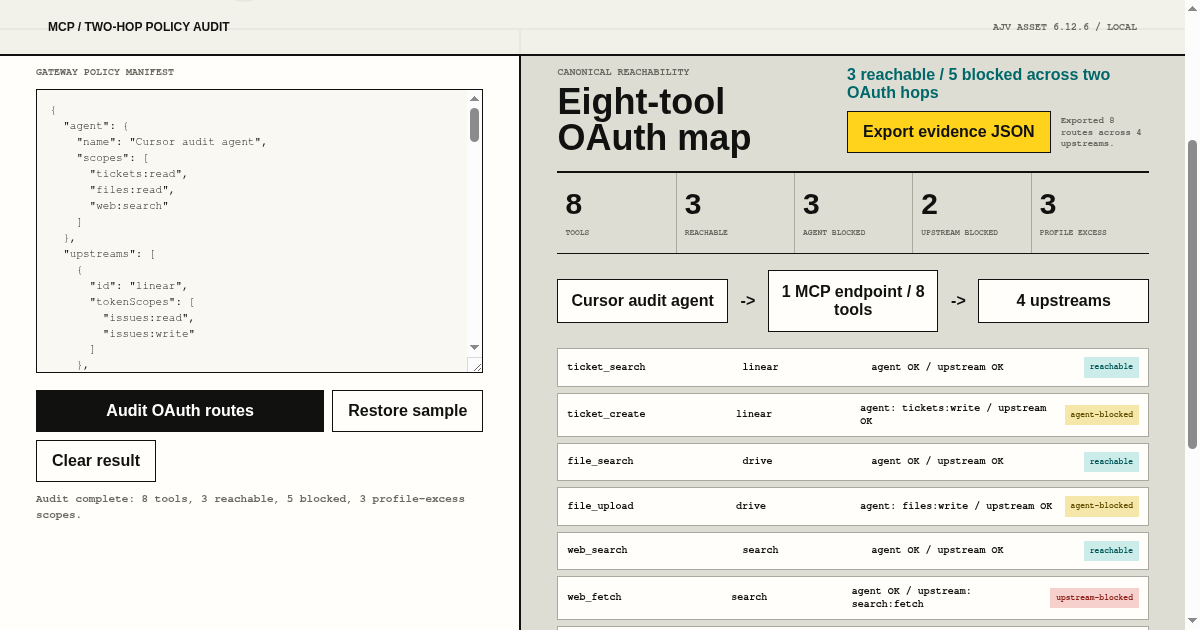This screenshot has width=1200, height=630.
Task: Click reachable badge on file_search row
Action: (1111, 461)
